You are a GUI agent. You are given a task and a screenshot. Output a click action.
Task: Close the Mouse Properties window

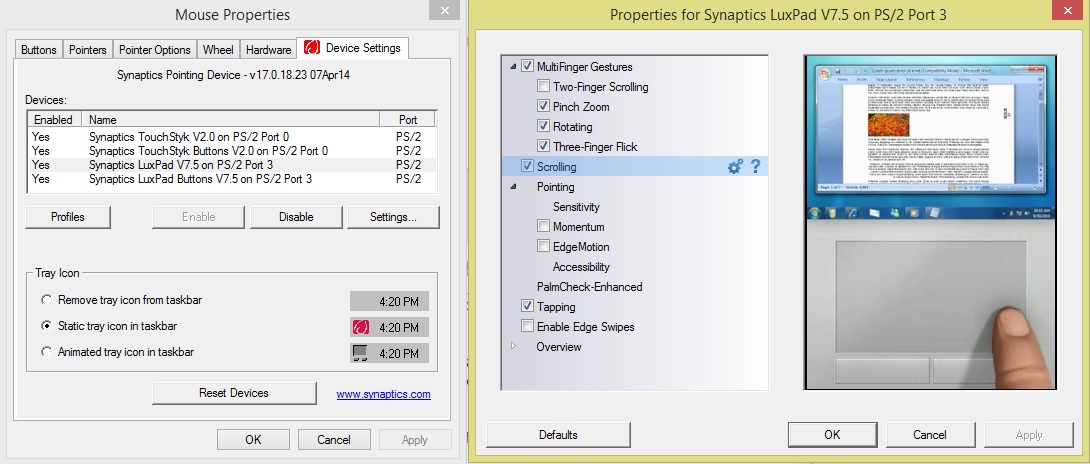[444, 9]
